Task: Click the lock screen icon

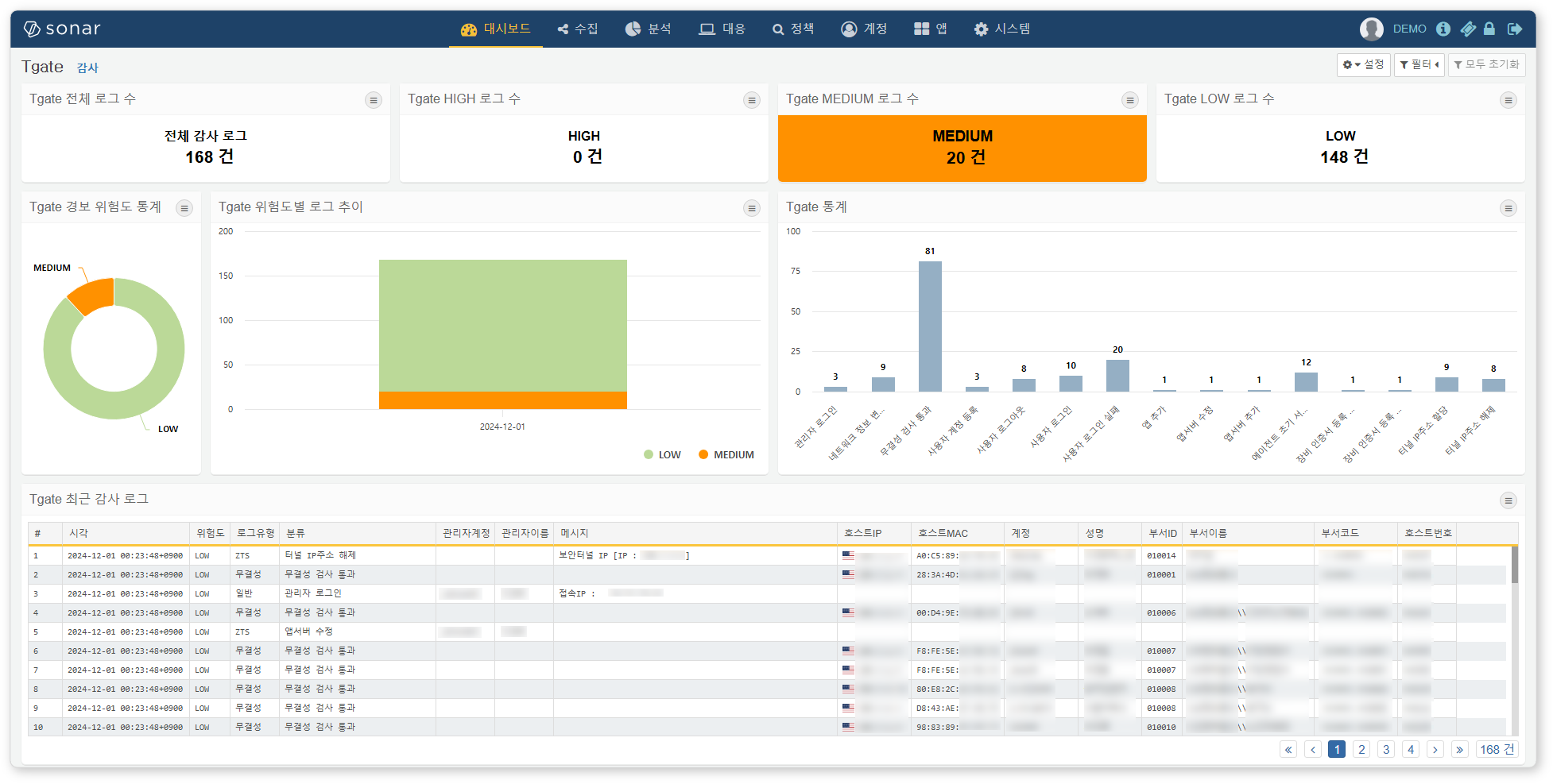Action: [x=1489, y=29]
